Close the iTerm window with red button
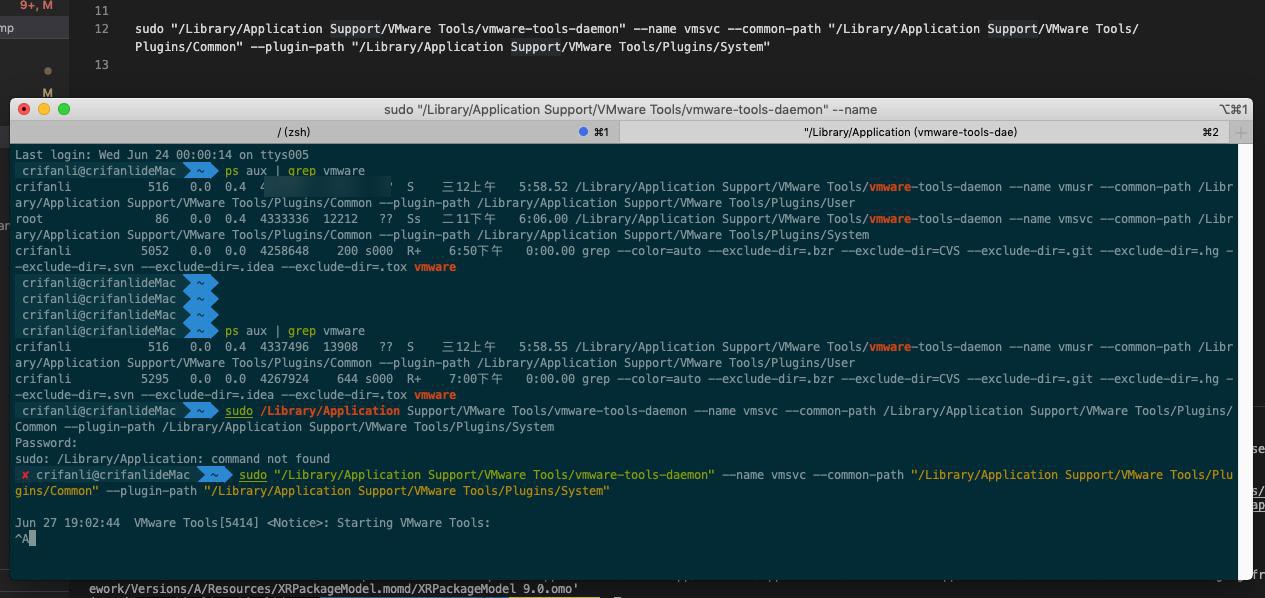The height and width of the screenshot is (598, 1265). click(24, 109)
